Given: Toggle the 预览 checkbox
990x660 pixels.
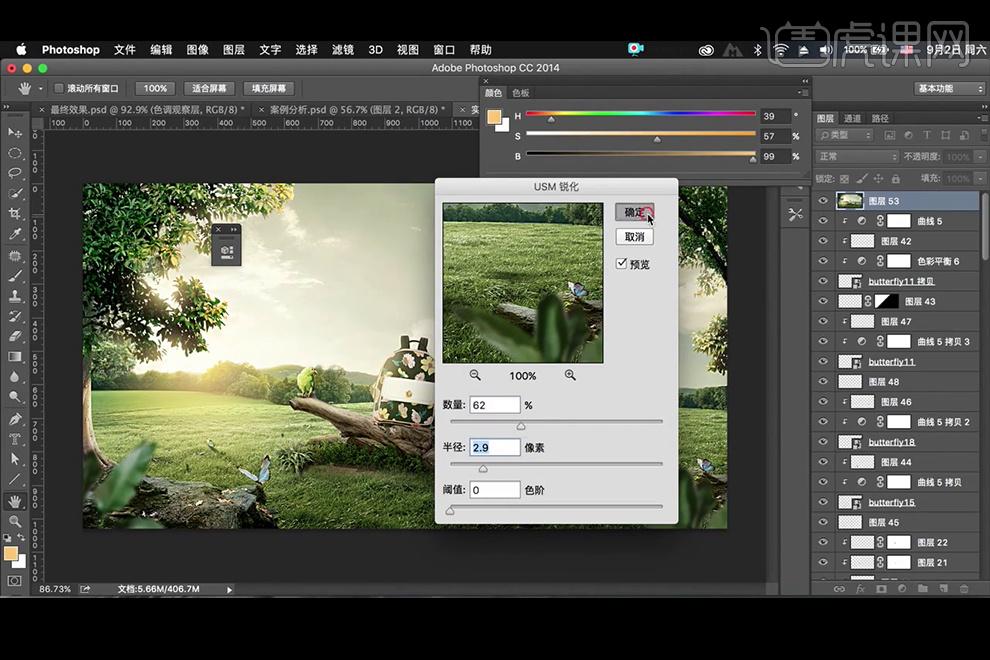Looking at the screenshot, I should point(621,263).
